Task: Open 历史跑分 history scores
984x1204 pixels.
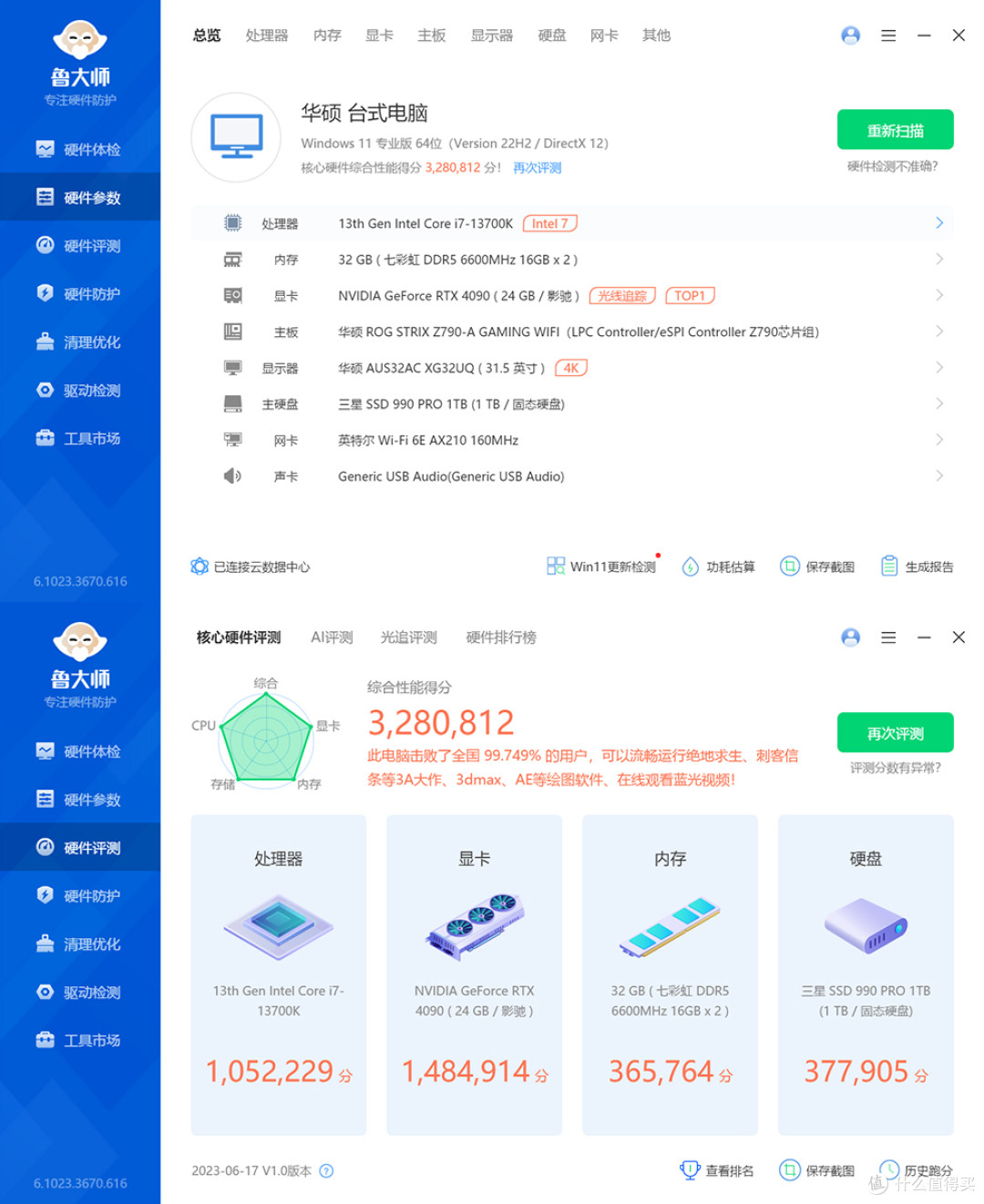Action: click(917, 1170)
